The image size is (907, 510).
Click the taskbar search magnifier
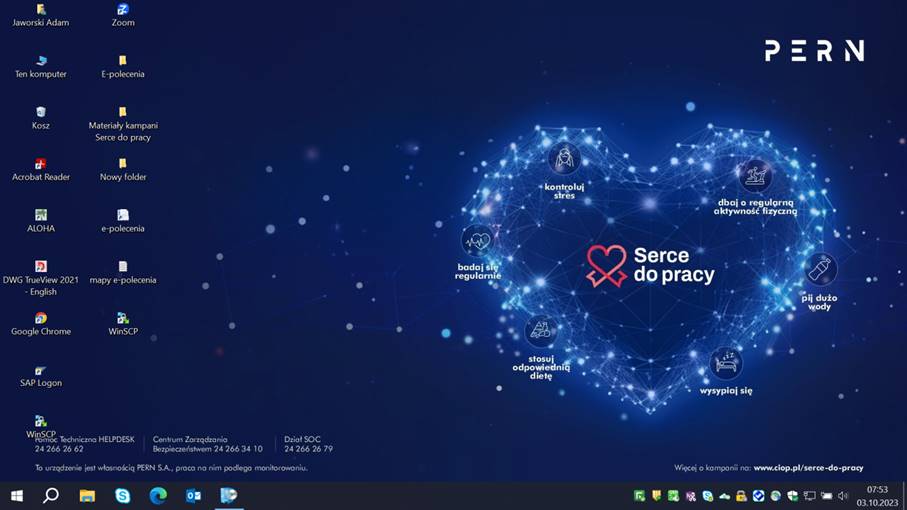[x=51, y=495]
